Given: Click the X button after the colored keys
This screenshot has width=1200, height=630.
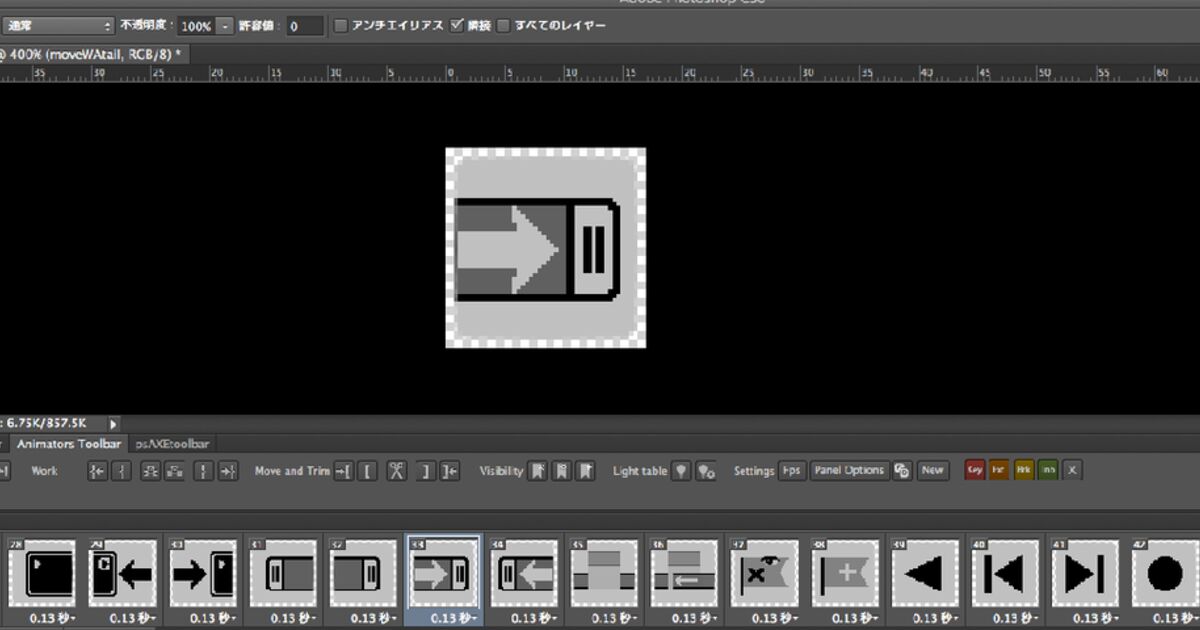Looking at the screenshot, I should click(x=1072, y=470).
